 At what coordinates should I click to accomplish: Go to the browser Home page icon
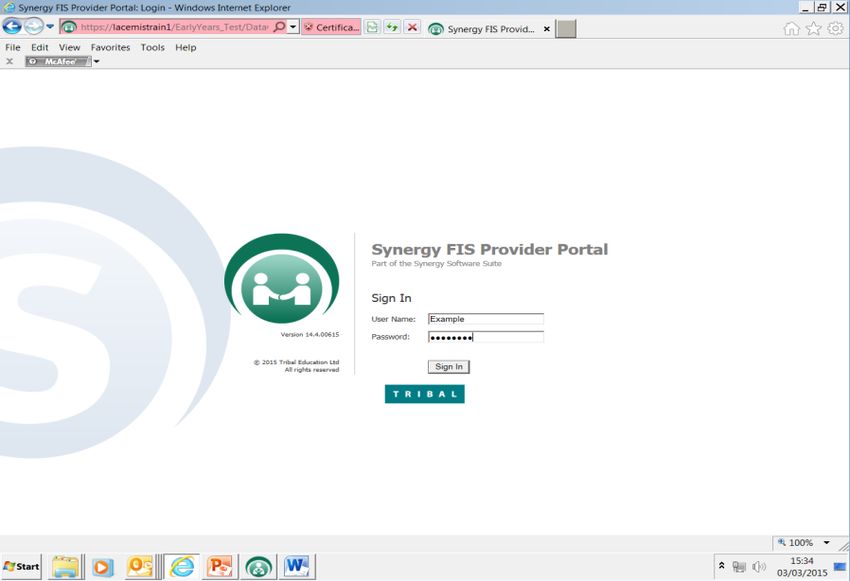tap(791, 28)
